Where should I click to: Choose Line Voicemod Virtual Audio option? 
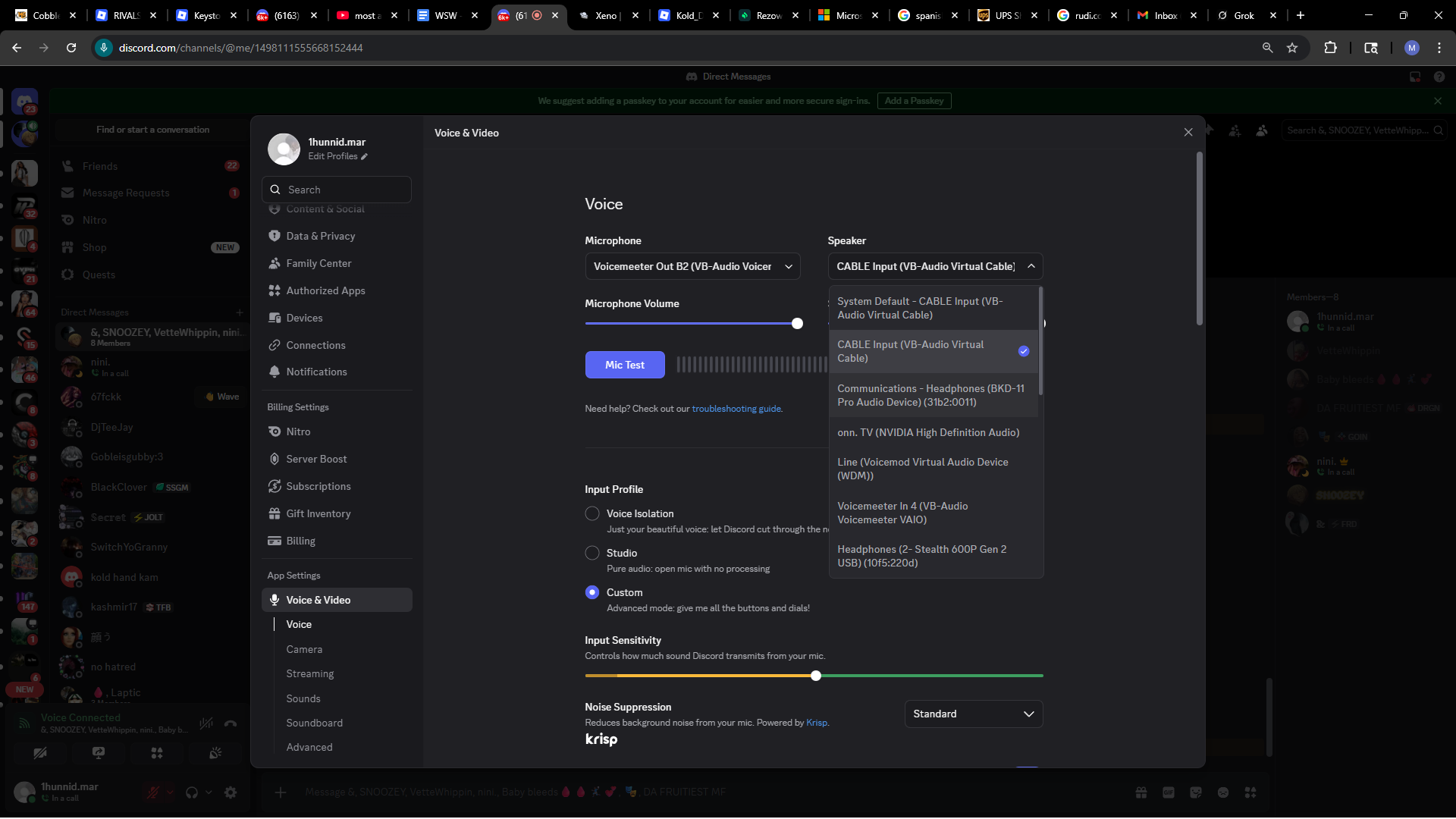tap(933, 469)
